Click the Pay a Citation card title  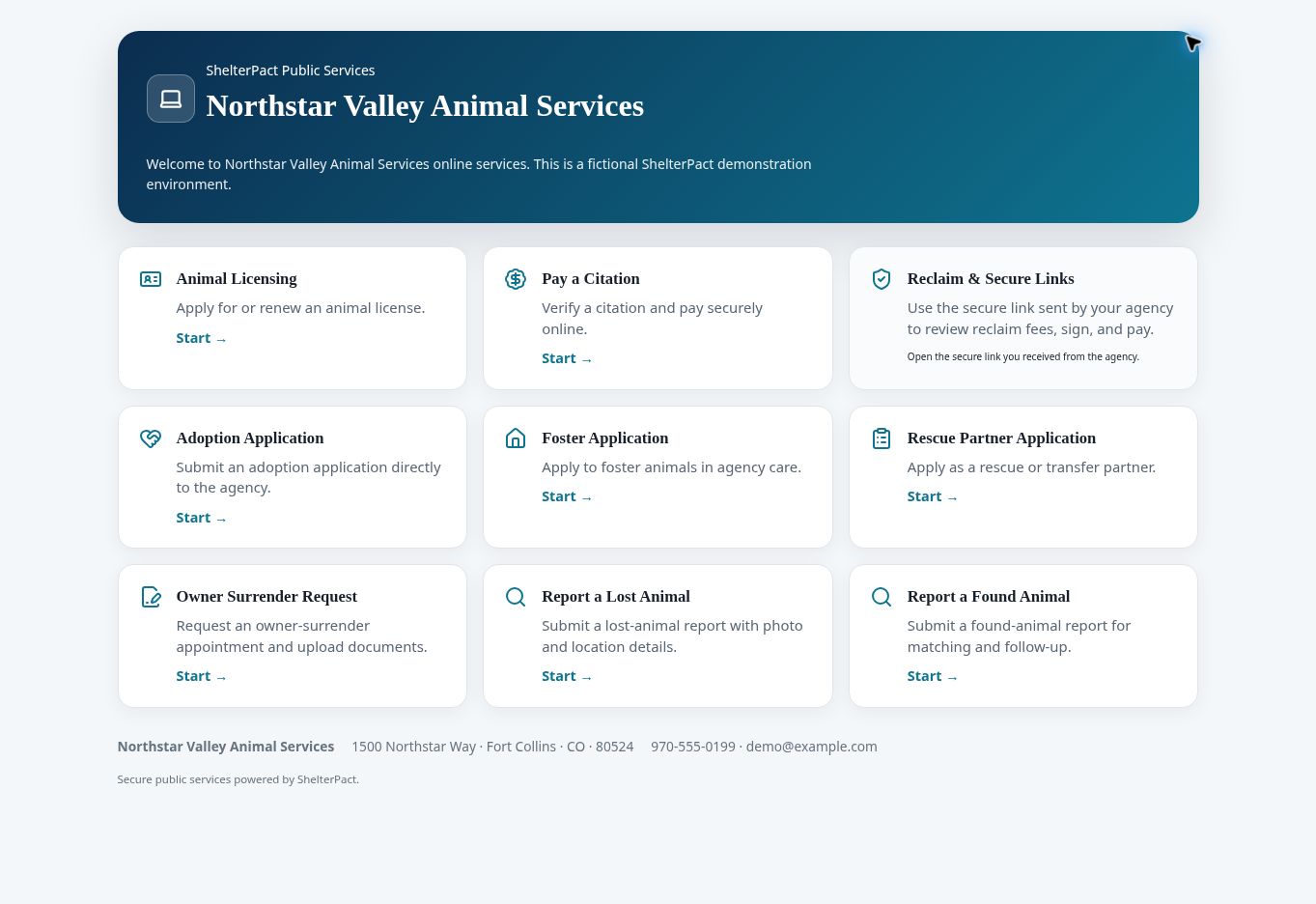[591, 279]
